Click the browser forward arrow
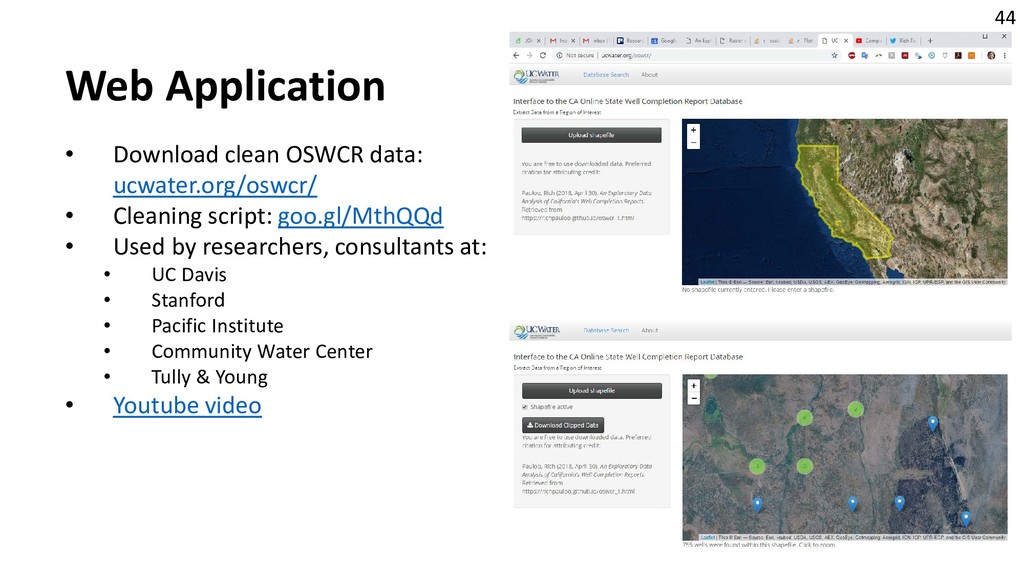This screenshot has height=576, width=1024. [x=530, y=56]
